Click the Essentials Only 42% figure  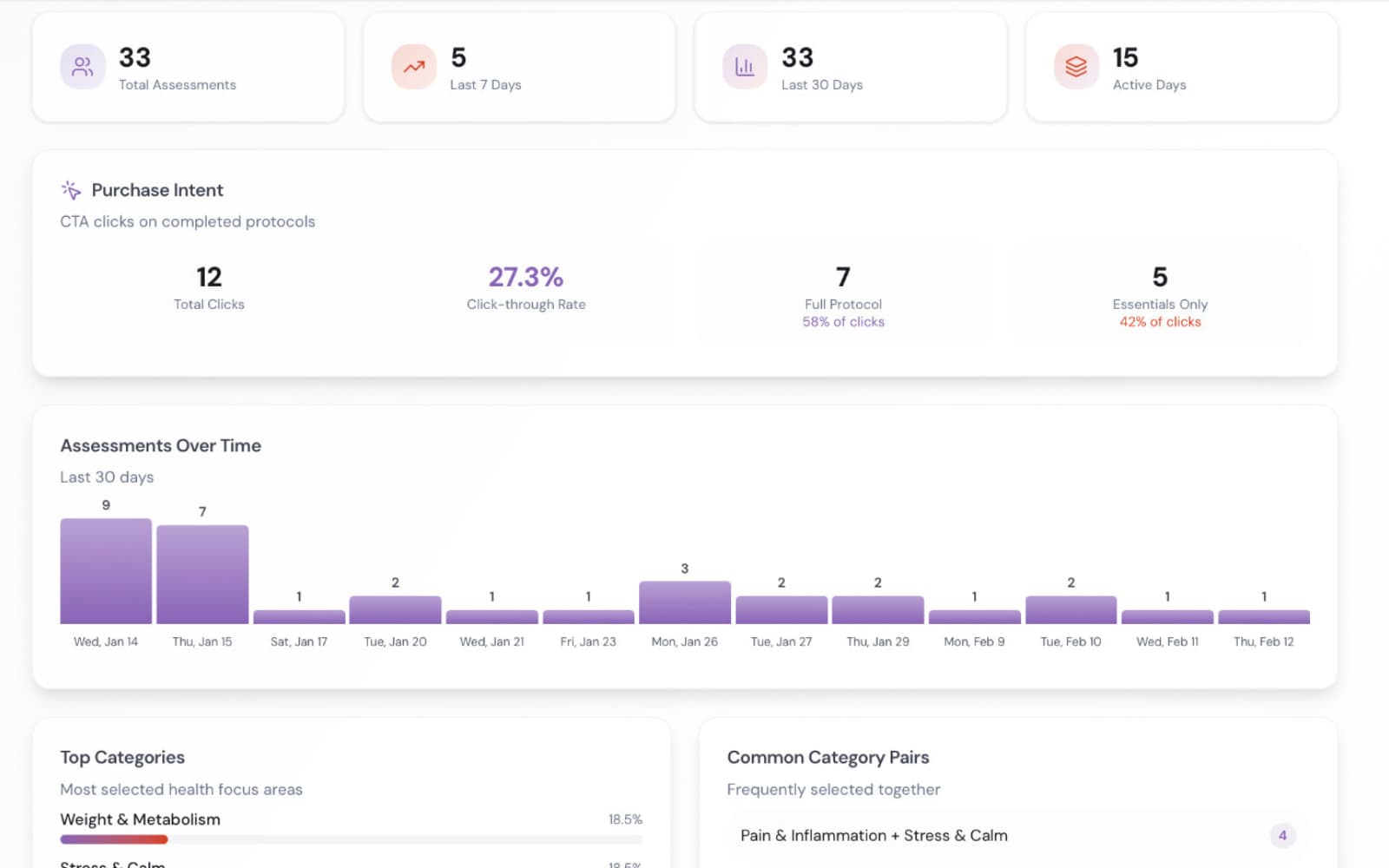[x=1160, y=321]
